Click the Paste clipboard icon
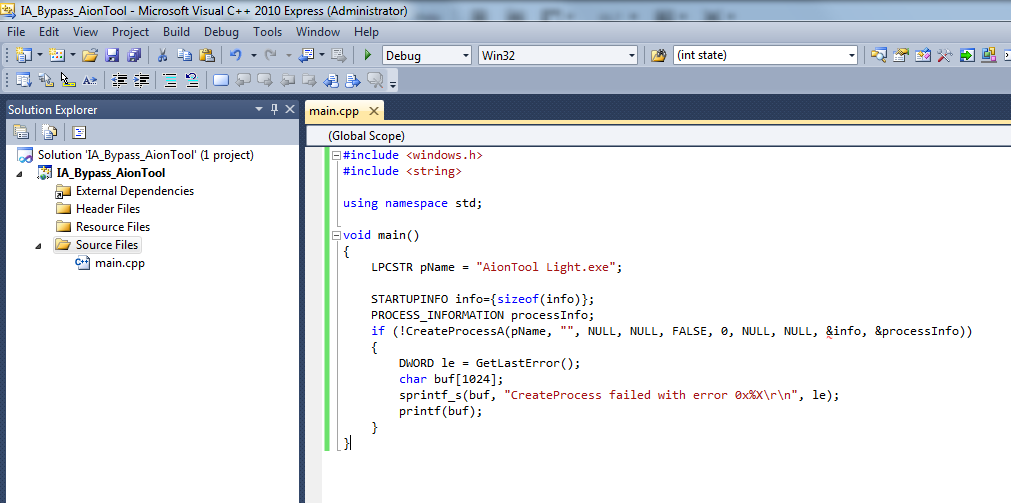 point(206,55)
